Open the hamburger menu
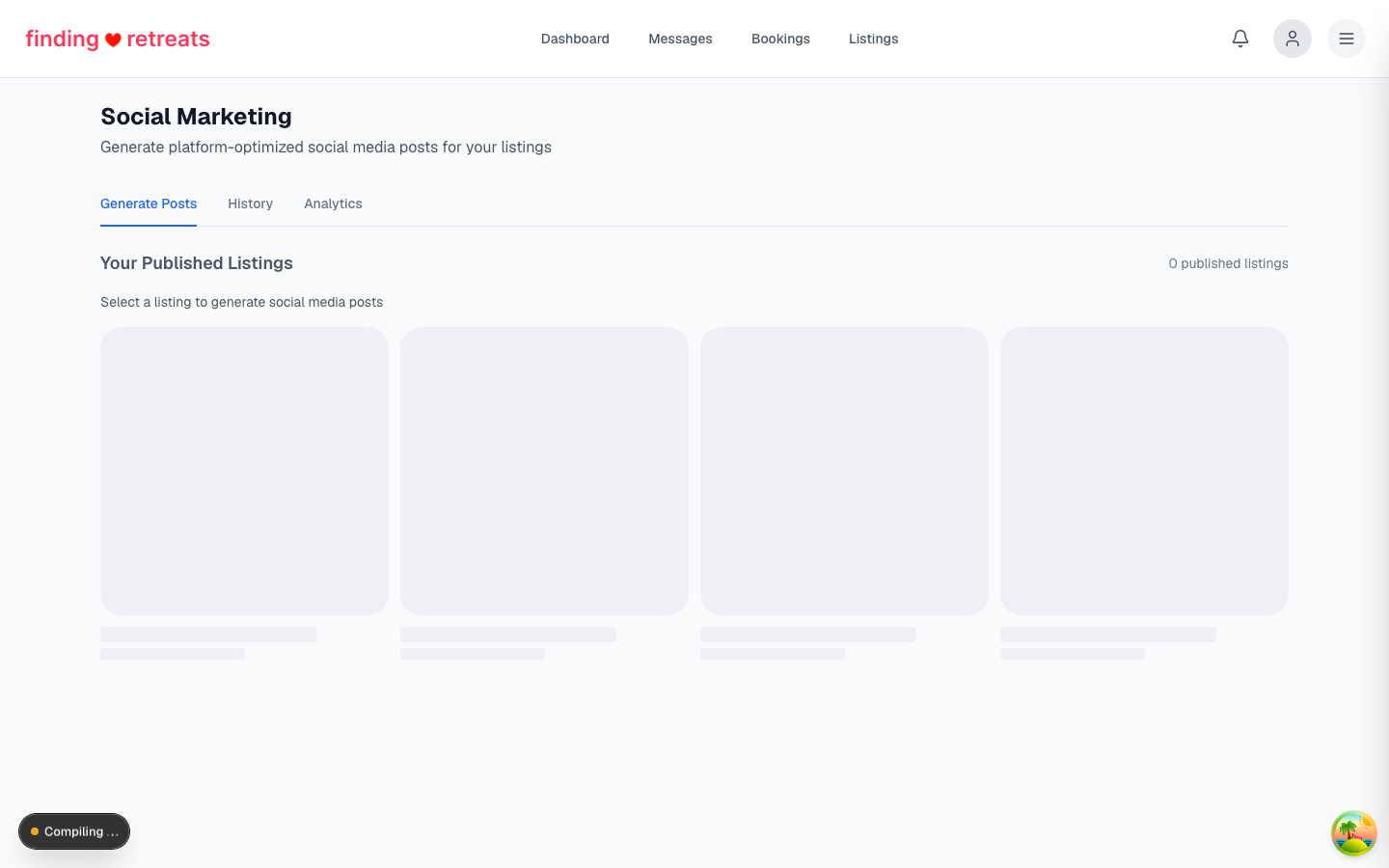This screenshot has height=868, width=1389. click(1347, 39)
